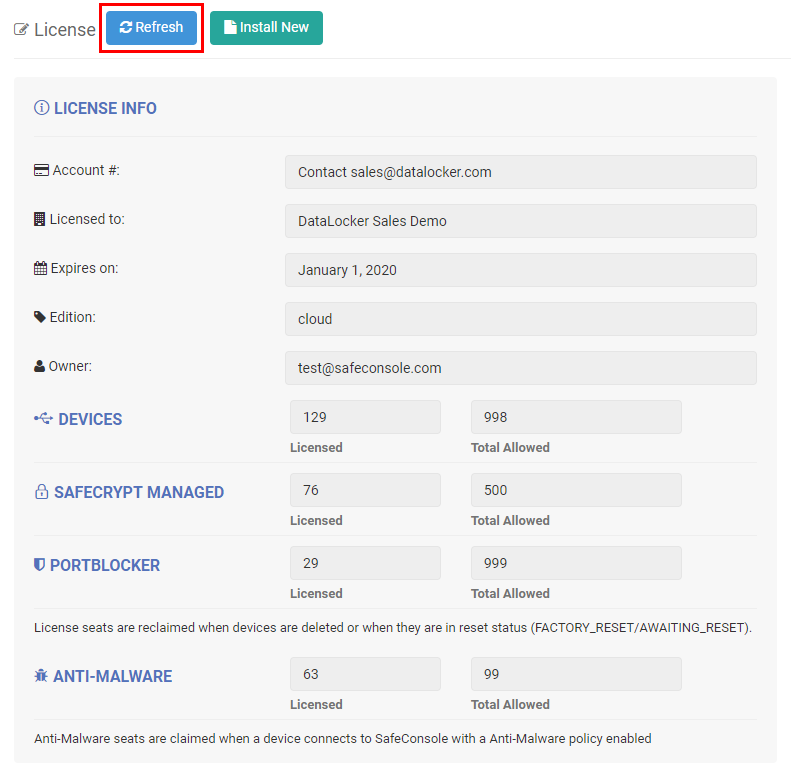
Task: Click the Licensed to building icon
Action: click(39, 219)
